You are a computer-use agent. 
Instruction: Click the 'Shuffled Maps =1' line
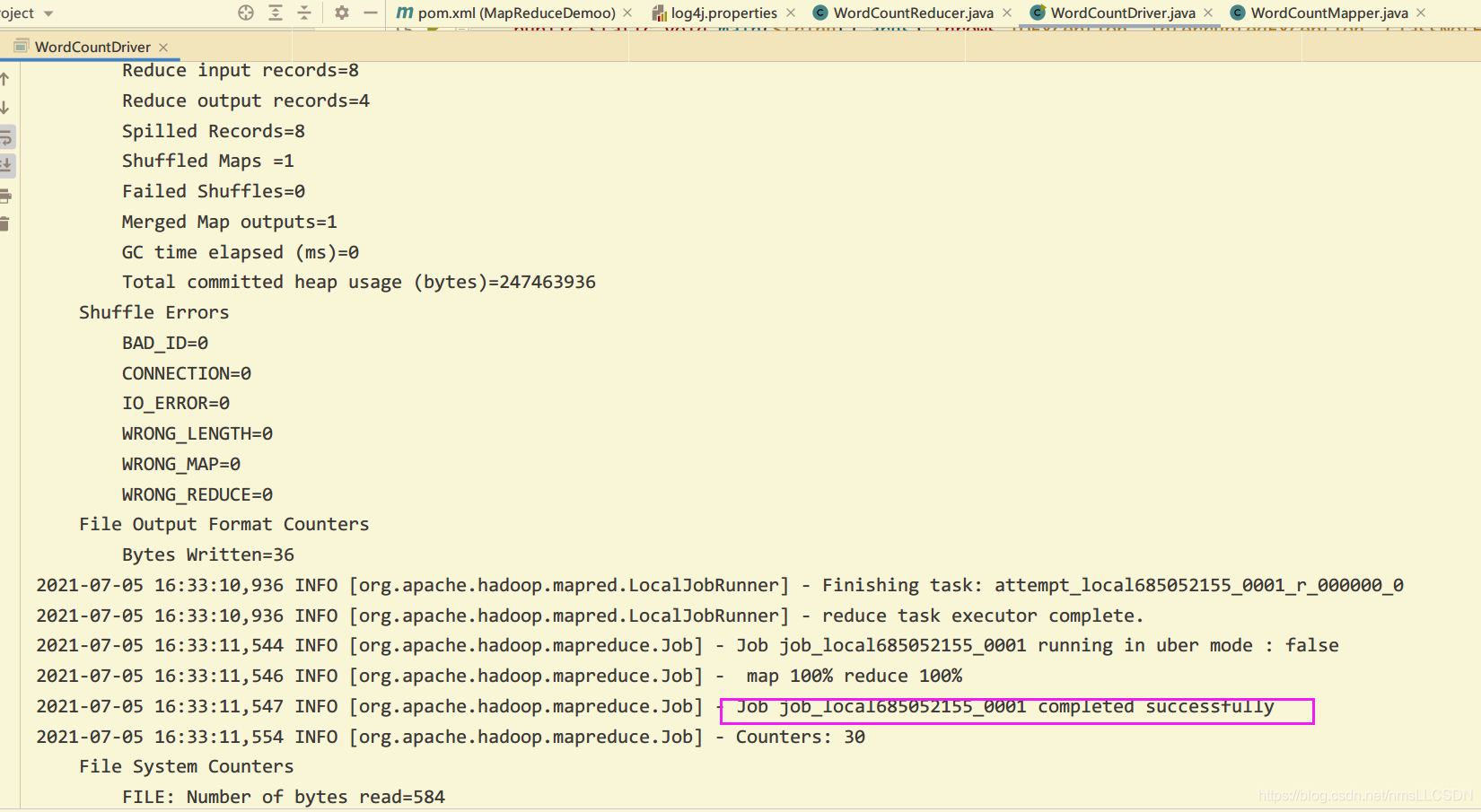208,162
